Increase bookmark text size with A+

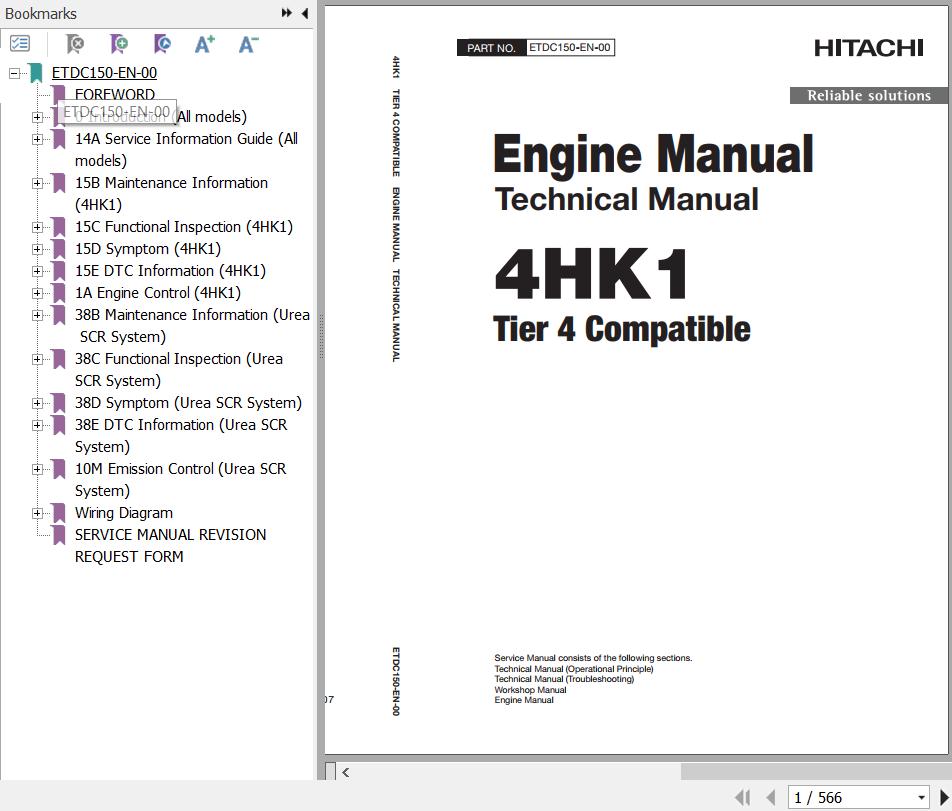pos(205,44)
